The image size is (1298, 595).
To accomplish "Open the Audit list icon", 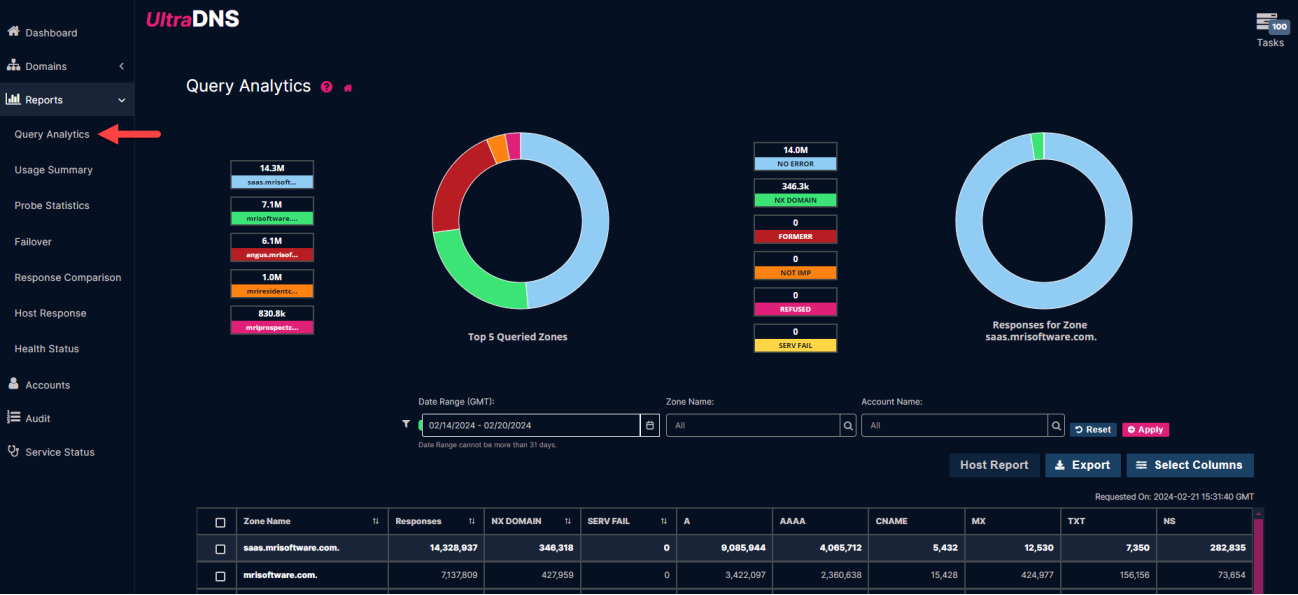I will click(x=14, y=417).
